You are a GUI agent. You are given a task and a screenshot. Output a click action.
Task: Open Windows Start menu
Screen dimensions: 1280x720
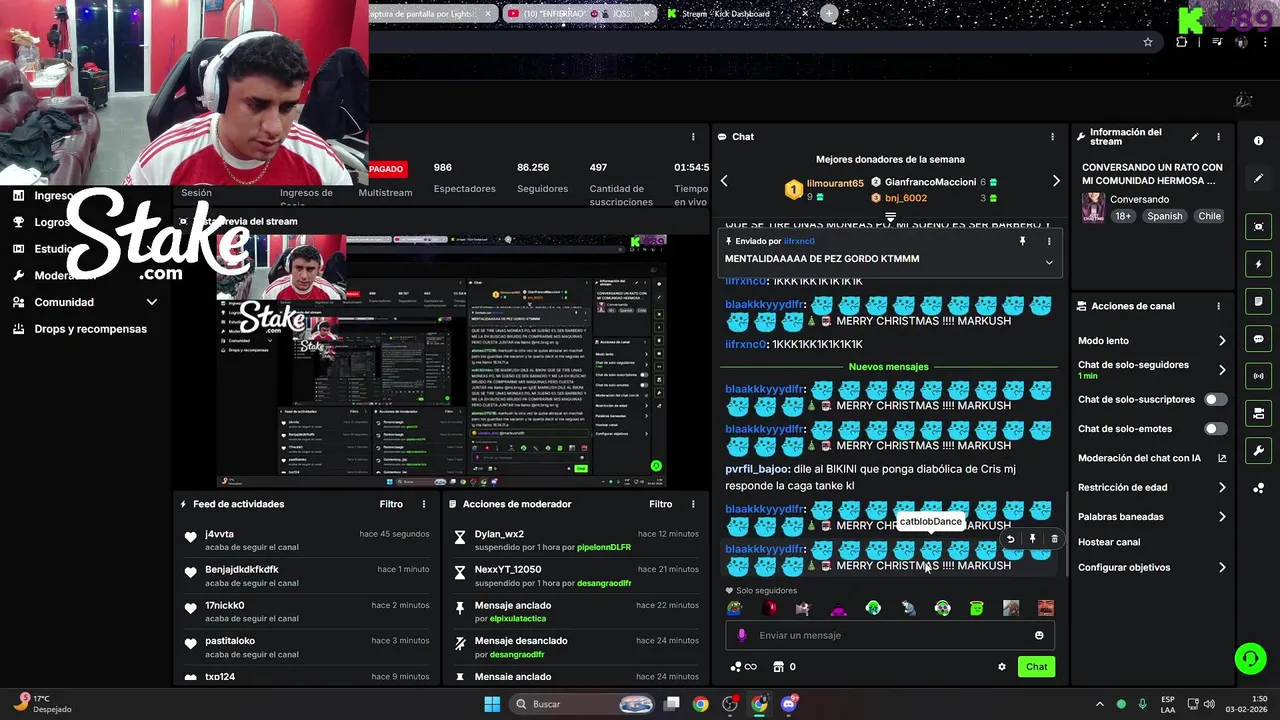492,704
